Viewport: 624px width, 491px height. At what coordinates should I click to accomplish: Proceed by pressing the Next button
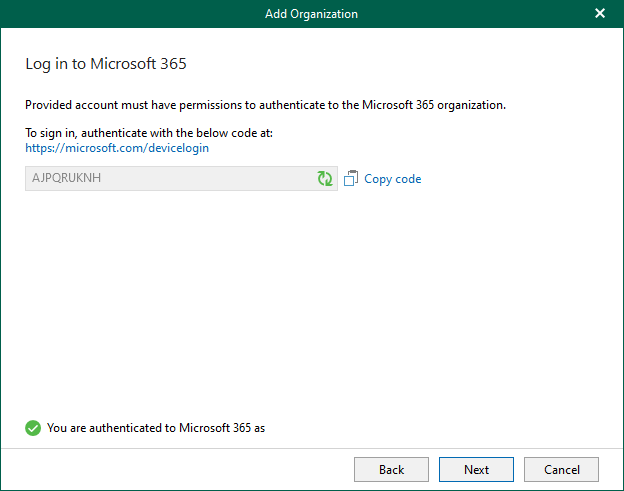(476, 469)
